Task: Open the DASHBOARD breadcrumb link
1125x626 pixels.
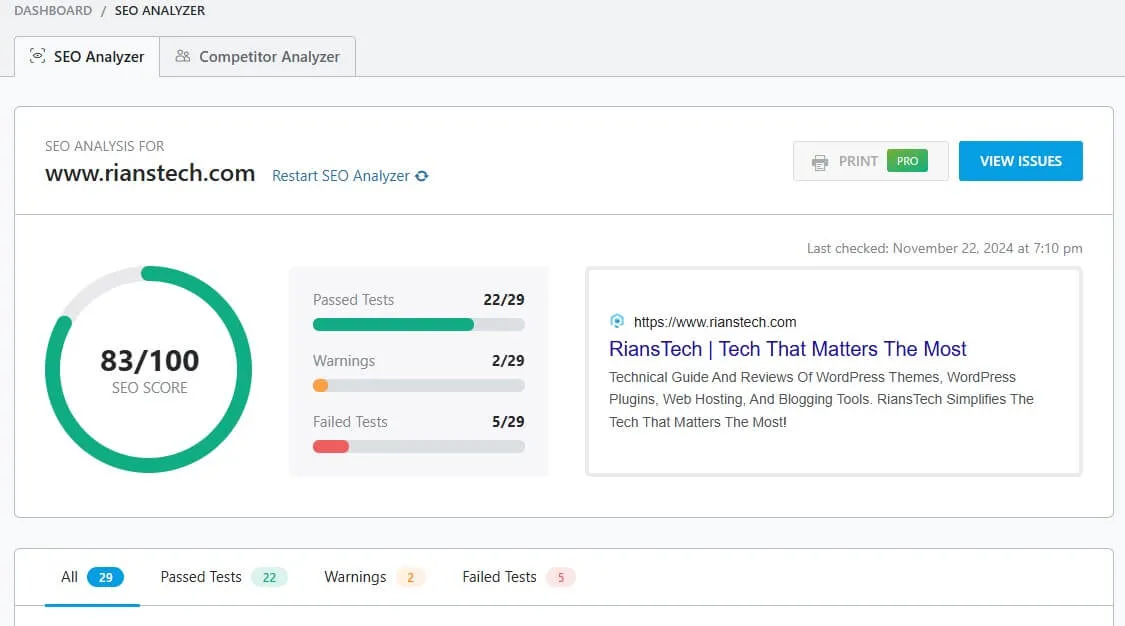Action: tap(53, 10)
